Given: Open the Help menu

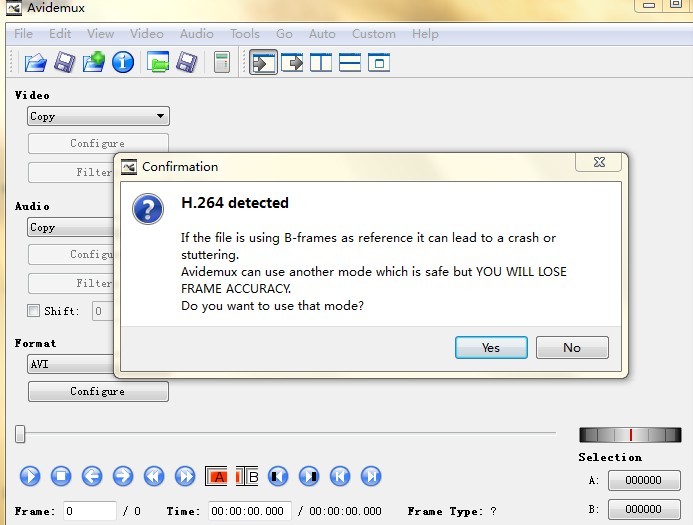Looking at the screenshot, I should point(425,34).
